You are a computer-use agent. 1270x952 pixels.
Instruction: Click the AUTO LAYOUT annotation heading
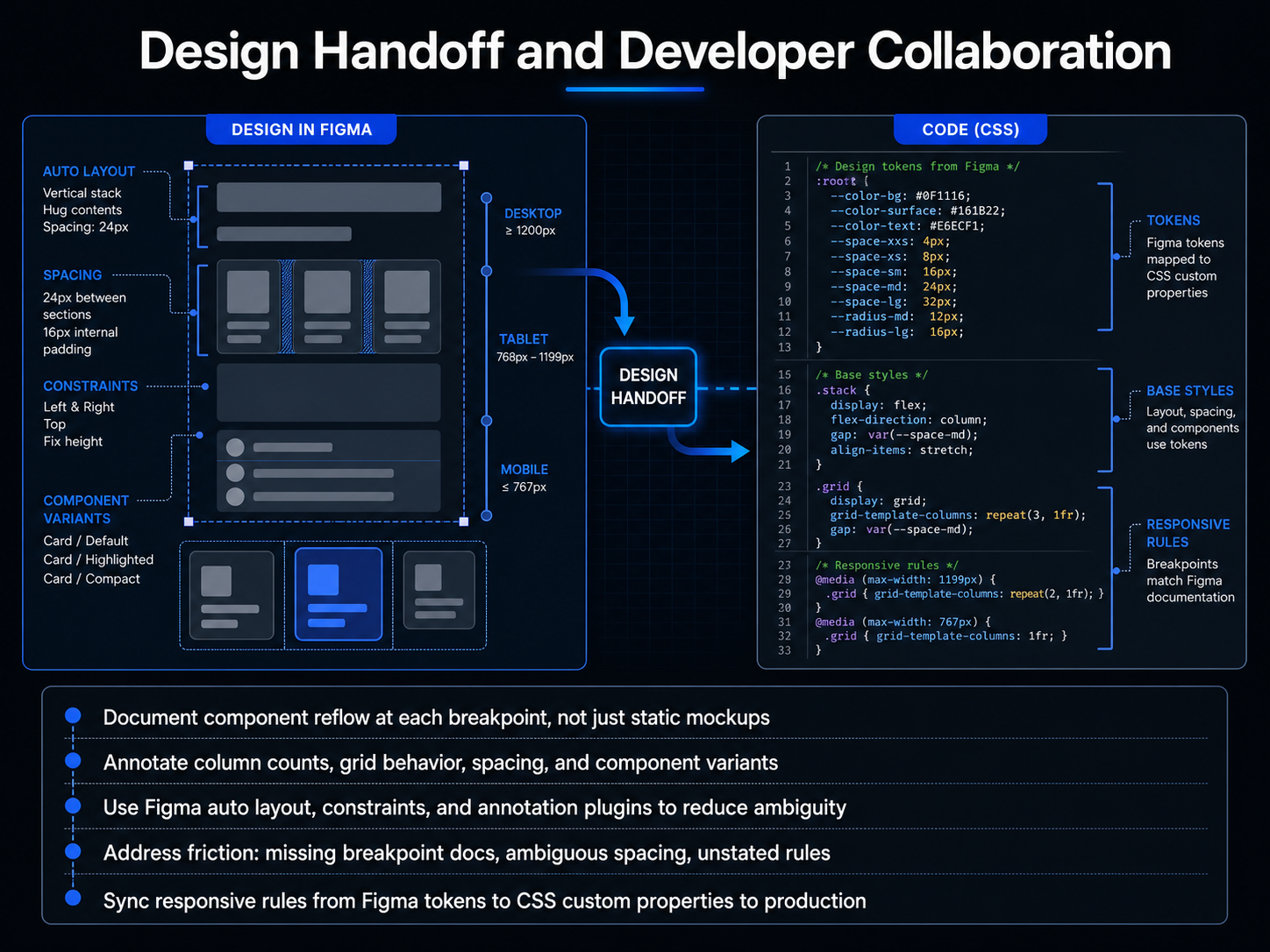89,172
